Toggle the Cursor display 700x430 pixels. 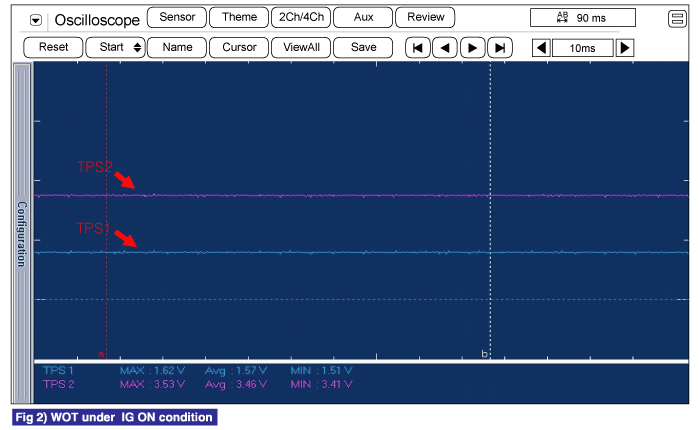coord(239,47)
